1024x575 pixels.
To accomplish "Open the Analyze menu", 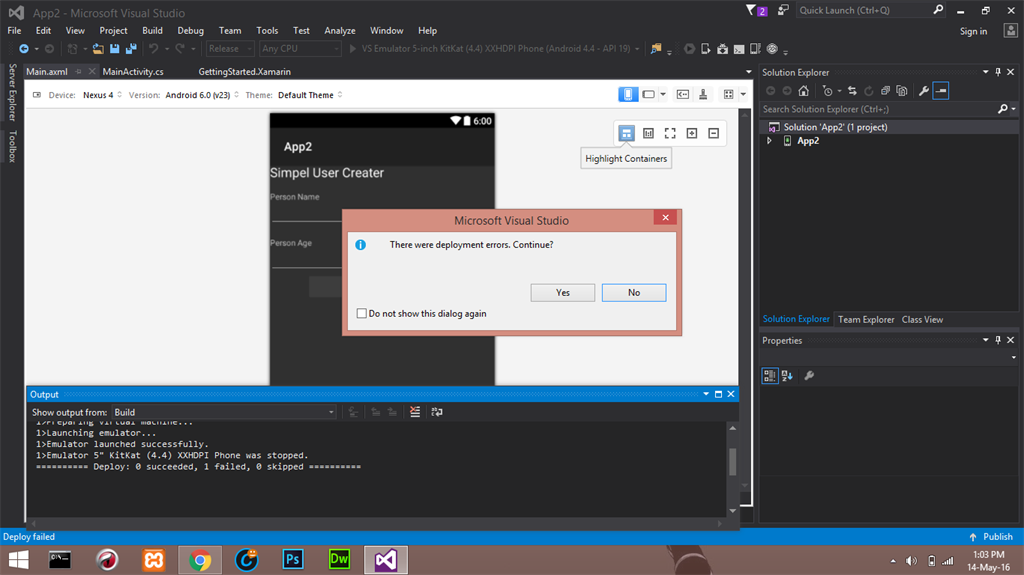I will (x=340, y=31).
